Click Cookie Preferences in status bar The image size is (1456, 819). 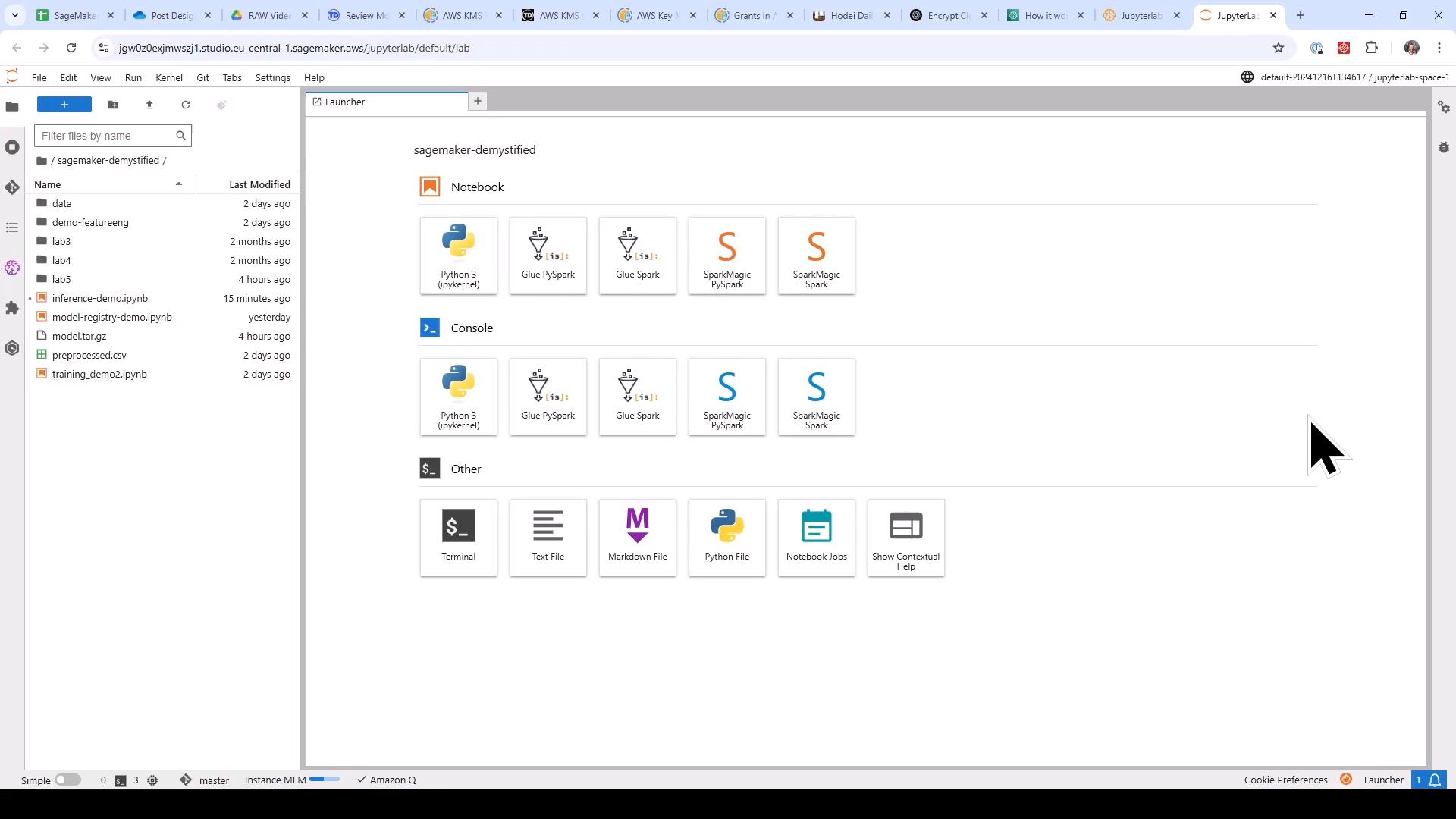1285,780
